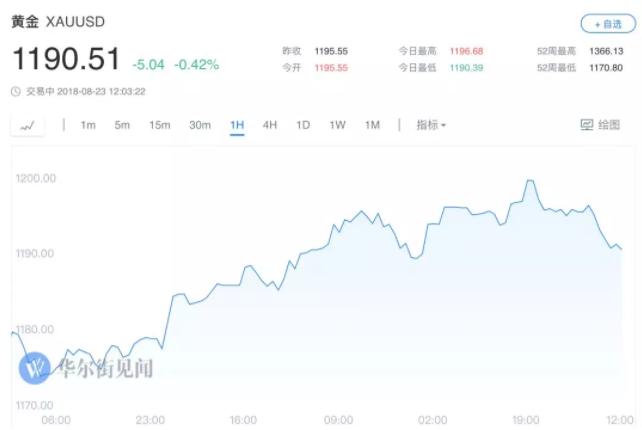Click the 52周最高 value 1366.13

point(606,51)
